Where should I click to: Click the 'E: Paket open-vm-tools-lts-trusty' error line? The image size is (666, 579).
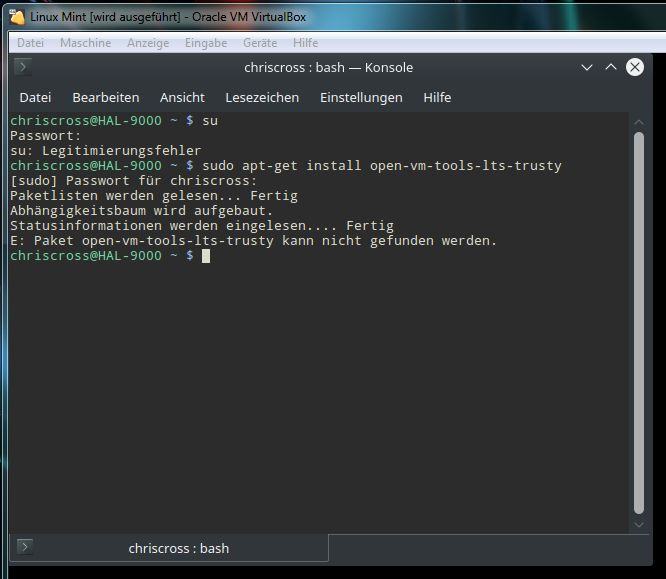[253, 241]
